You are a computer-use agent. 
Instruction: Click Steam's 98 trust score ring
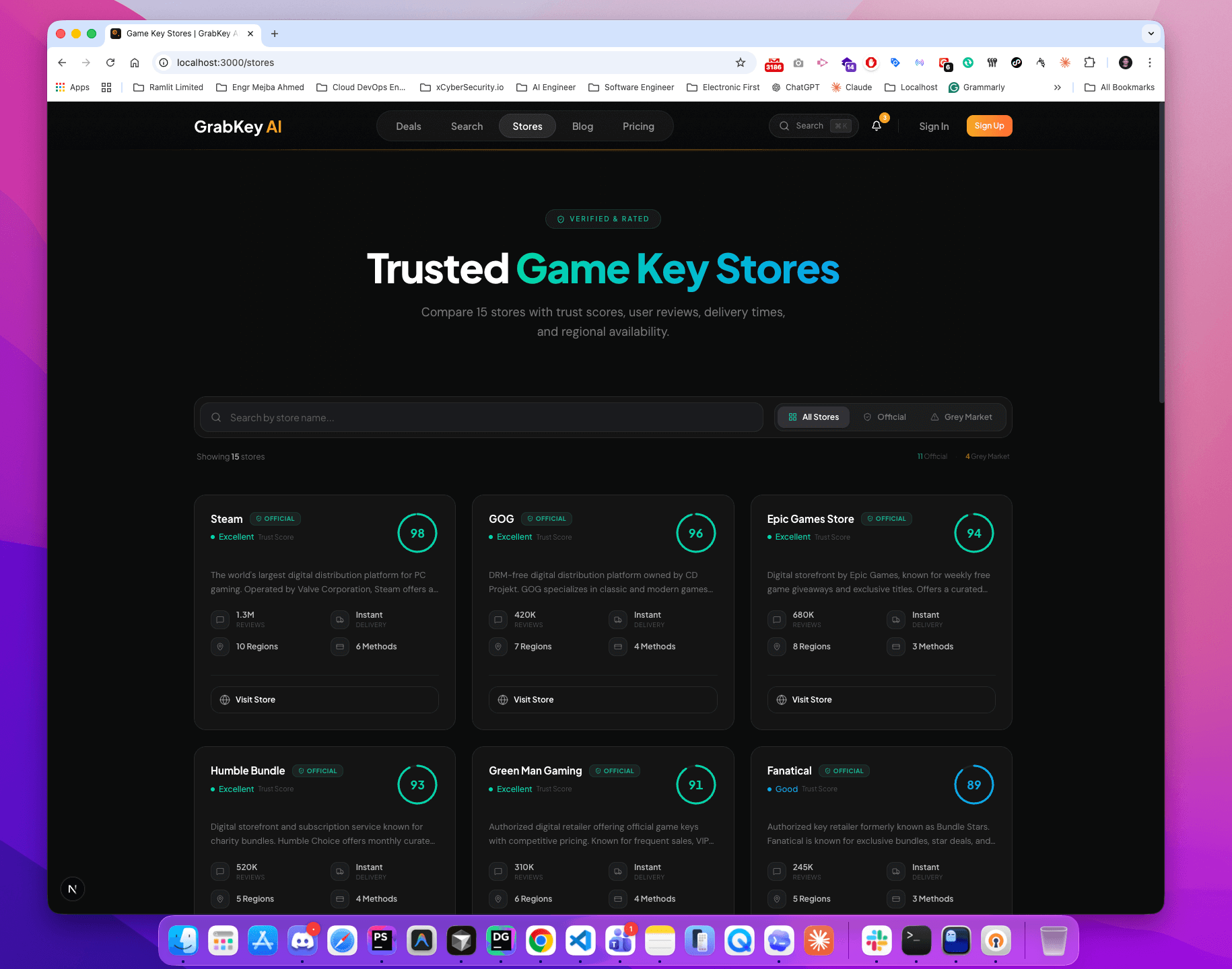(417, 533)
